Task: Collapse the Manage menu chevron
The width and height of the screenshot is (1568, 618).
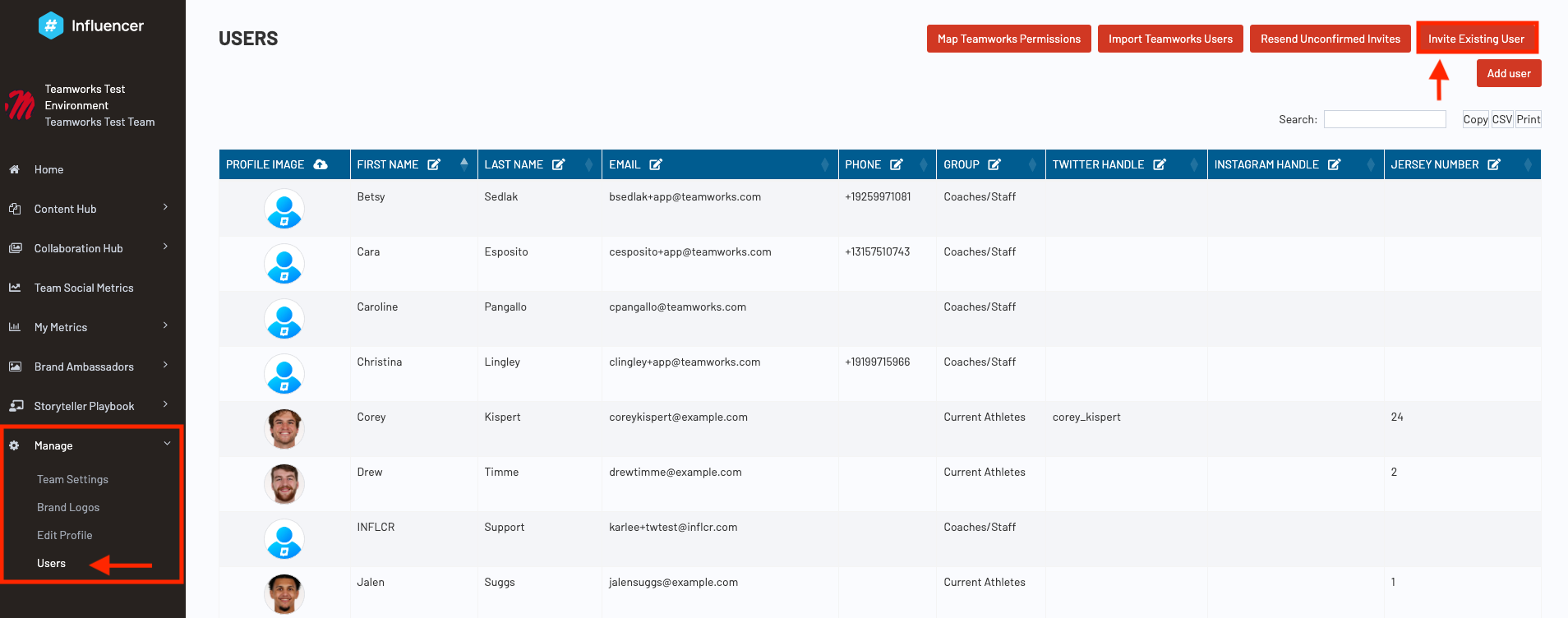Action: pos(167,444)
